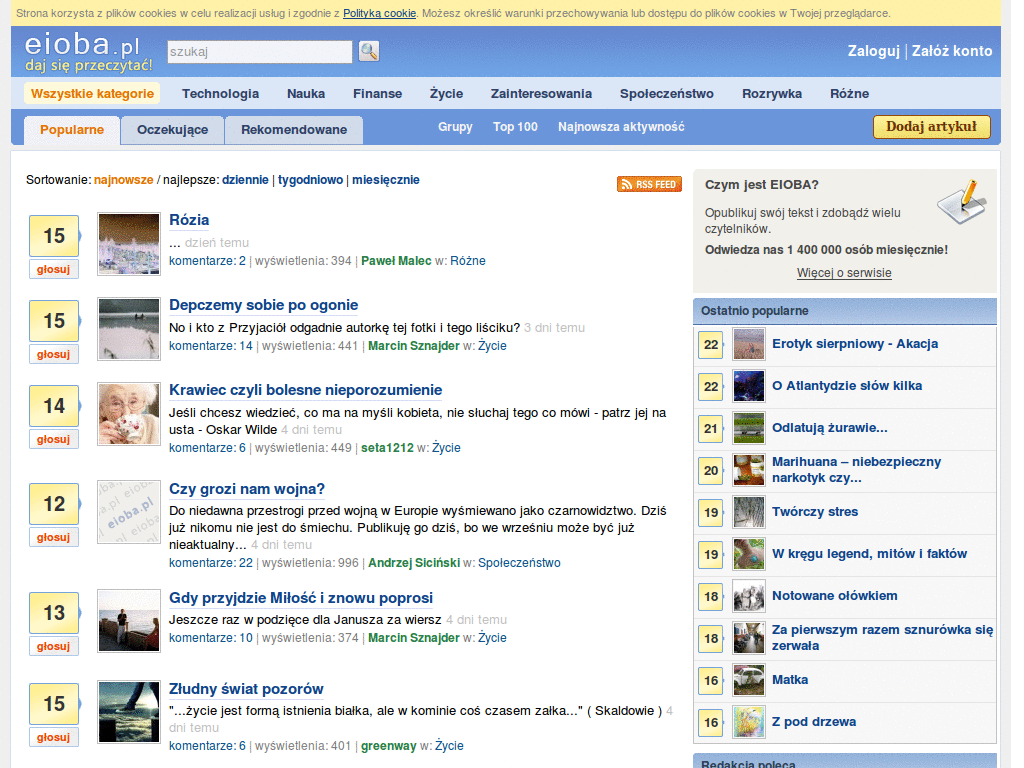Vote głosuj for Gdy przyjdzie Miłość
1024x768 pixels.
[54, 646]
